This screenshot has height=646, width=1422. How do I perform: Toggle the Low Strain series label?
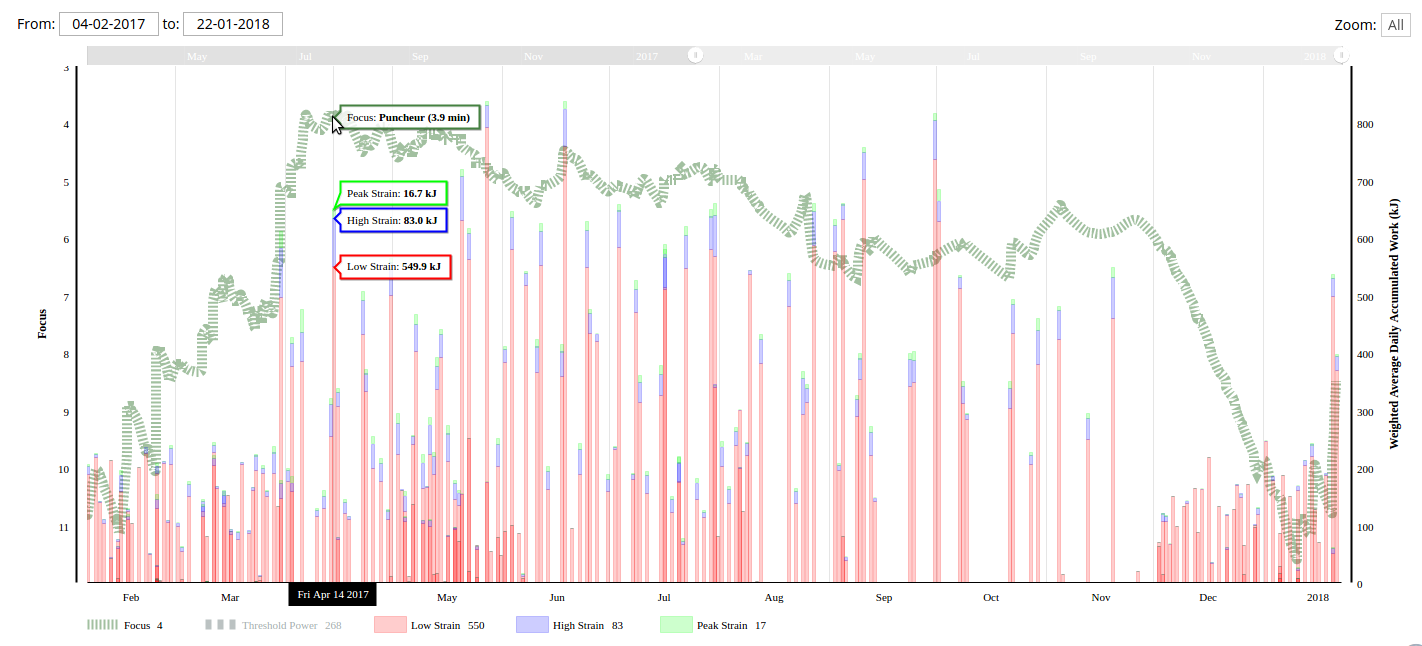click(435, 625)
